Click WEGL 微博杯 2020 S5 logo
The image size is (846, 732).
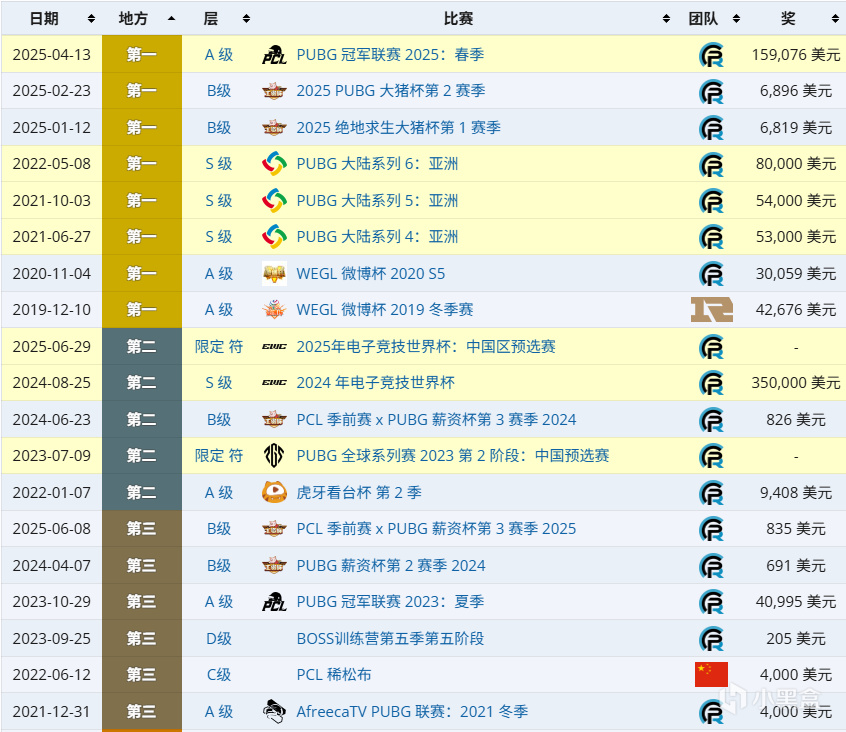pyautogui.click(x=274, y=273)
